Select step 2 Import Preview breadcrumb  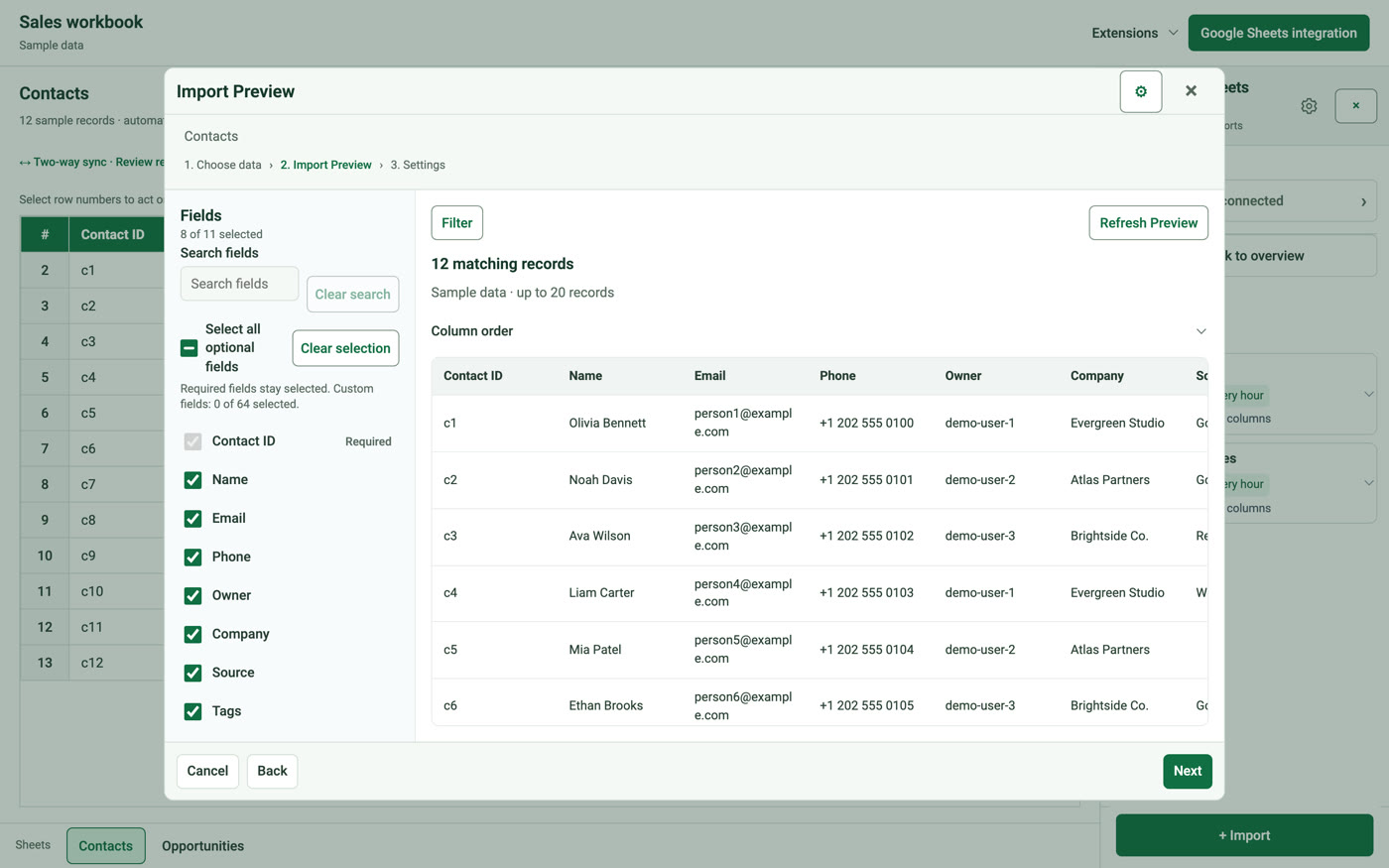point(325,165)
